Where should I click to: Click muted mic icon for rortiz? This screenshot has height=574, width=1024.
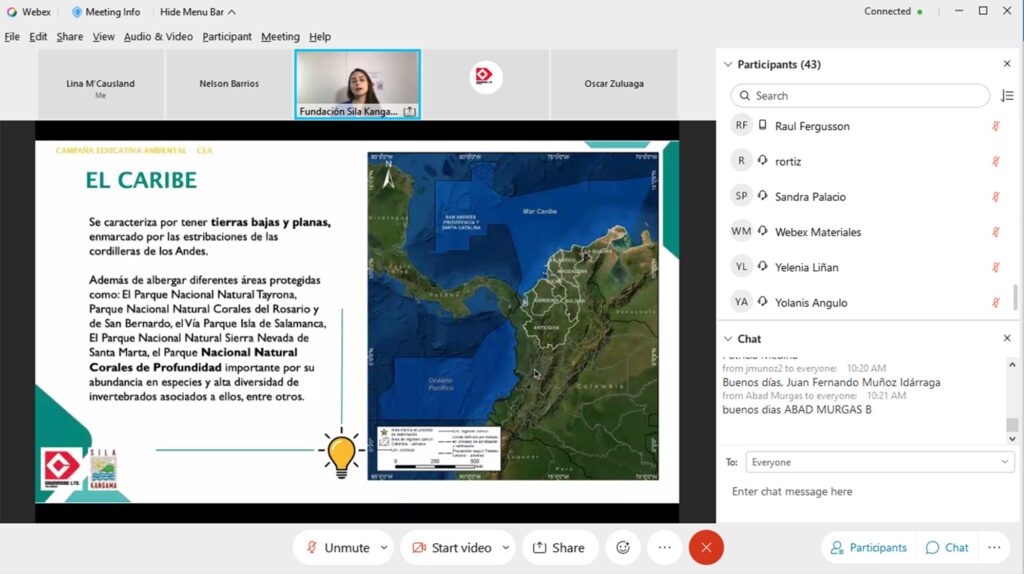996,161
